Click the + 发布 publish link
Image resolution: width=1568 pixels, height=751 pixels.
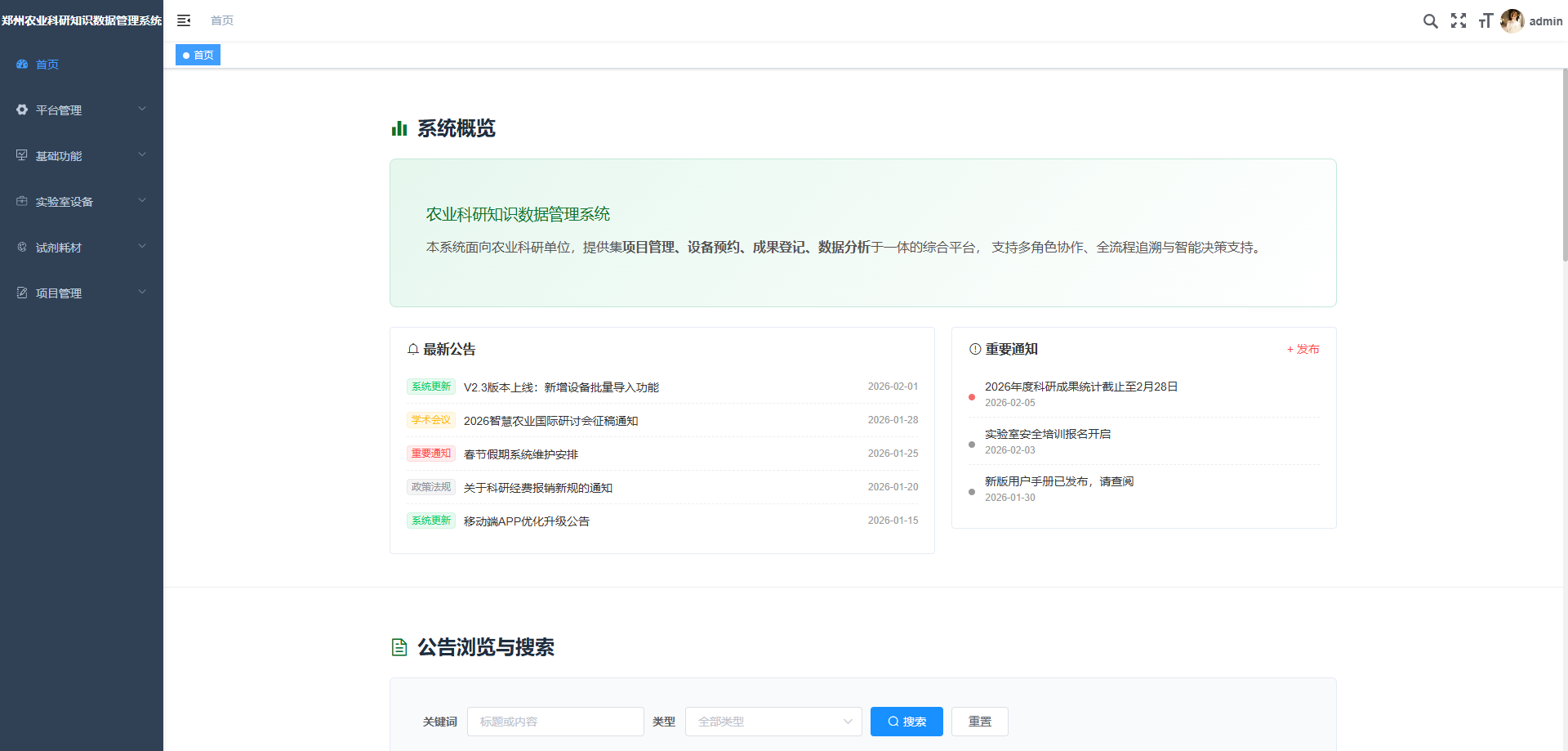pos(1303,348)
